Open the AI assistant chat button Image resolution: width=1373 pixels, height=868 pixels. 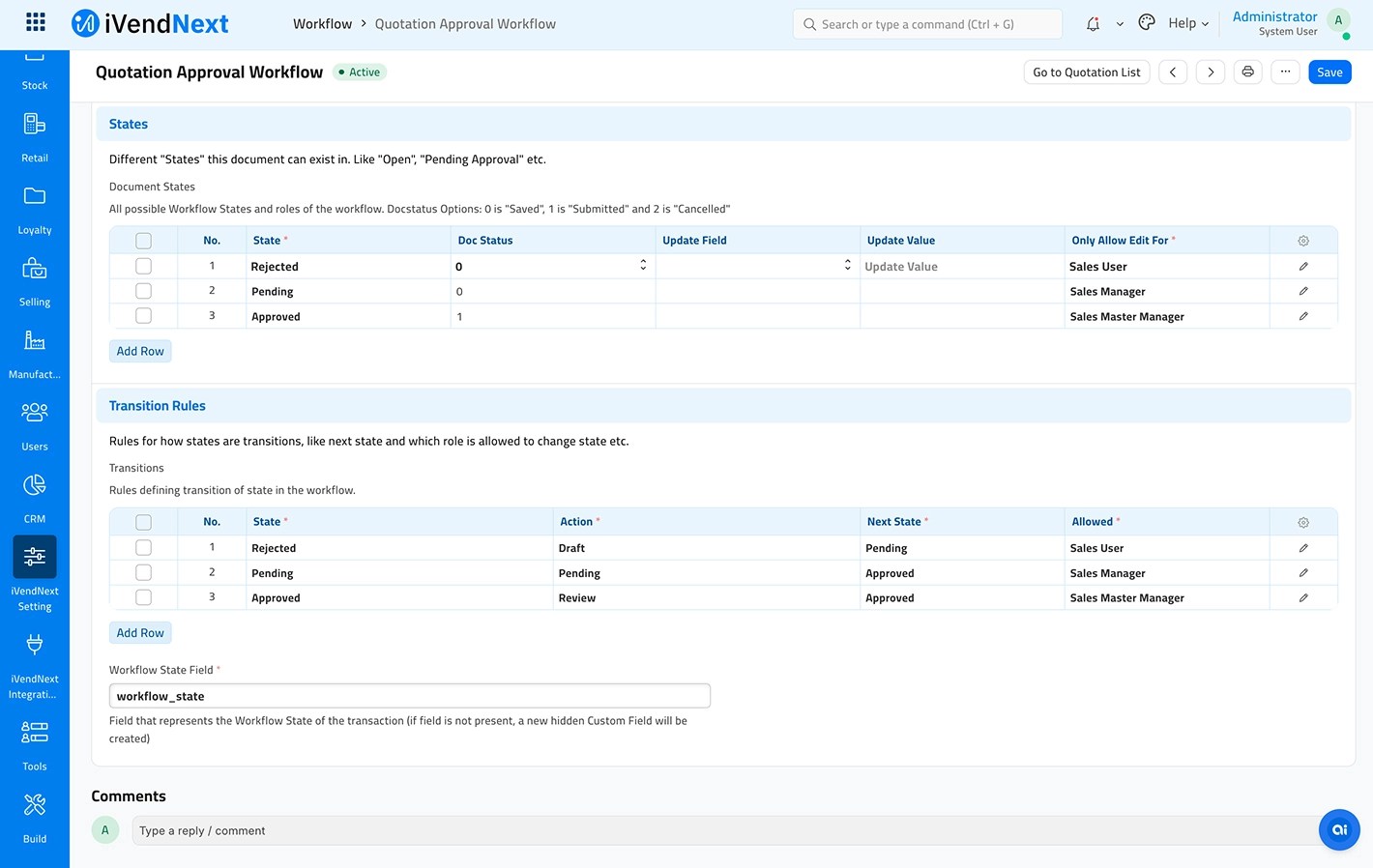pos(1339,829)
